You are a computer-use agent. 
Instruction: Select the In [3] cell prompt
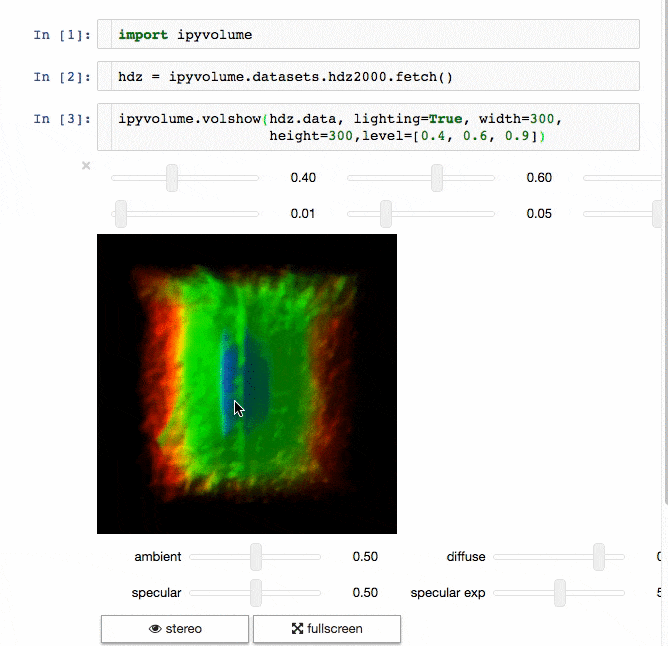click(x=62, y=119)
